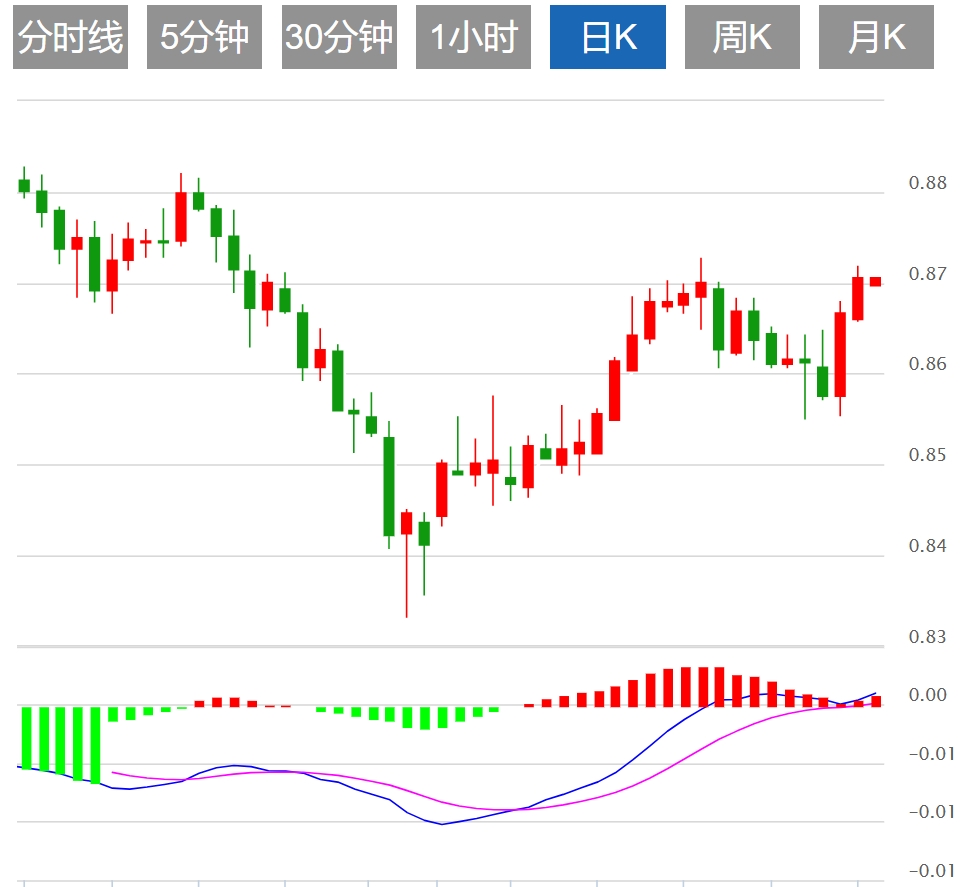Viewport: 973px width, 887px height.
Task: Click the red candle with the lowest wick
Action: click(407, 523)
